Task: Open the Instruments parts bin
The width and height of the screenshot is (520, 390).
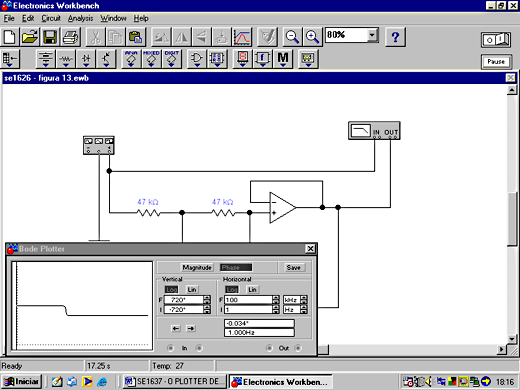Action: tap(308, 59)
